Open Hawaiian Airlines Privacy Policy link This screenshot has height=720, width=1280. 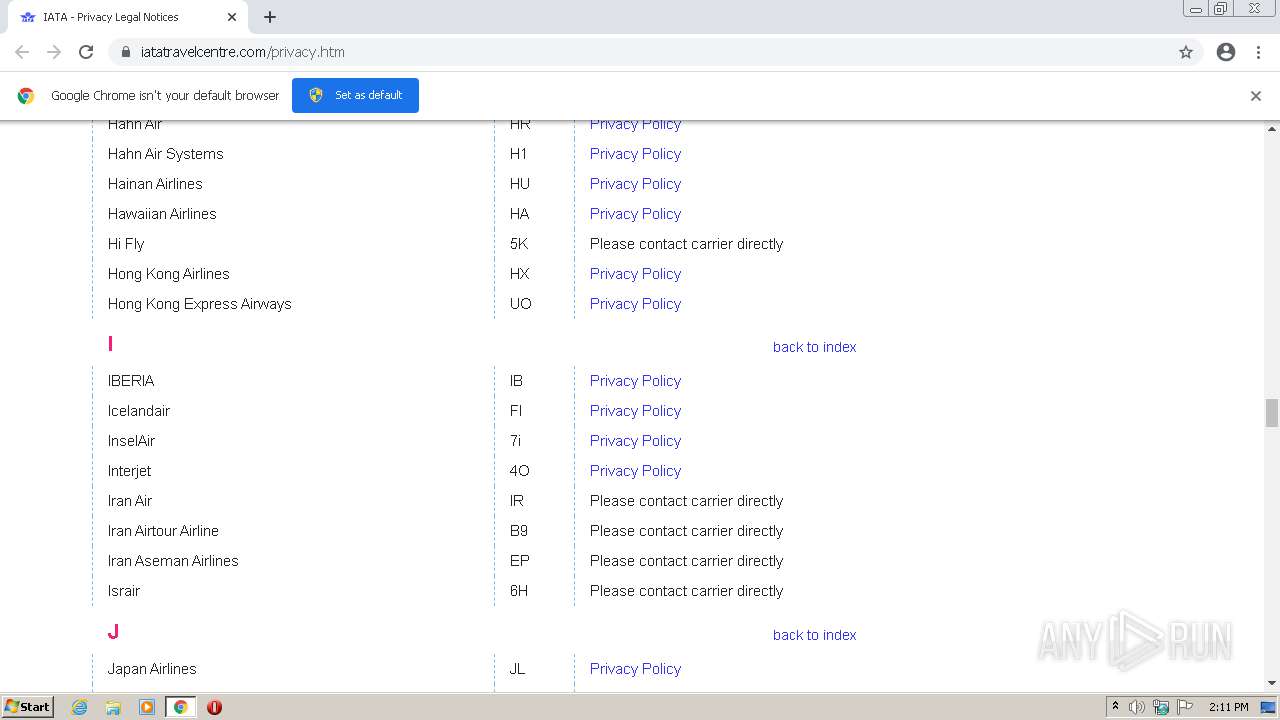click(635, 214)
